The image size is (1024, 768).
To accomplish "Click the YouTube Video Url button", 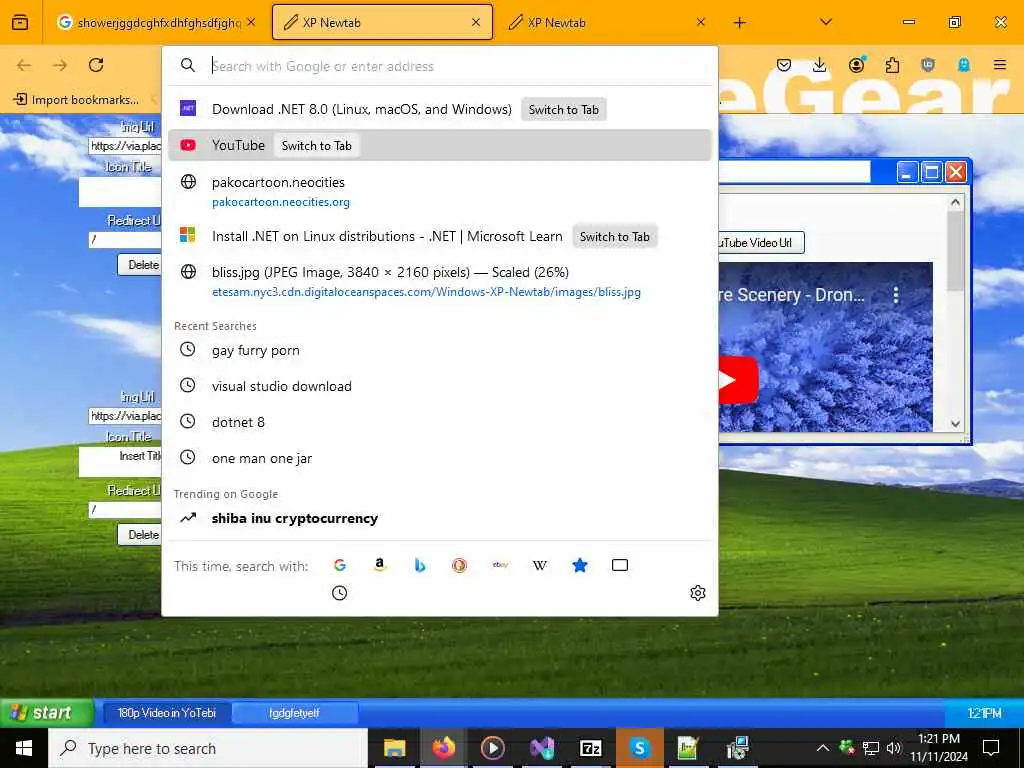I will click(761, 242).
